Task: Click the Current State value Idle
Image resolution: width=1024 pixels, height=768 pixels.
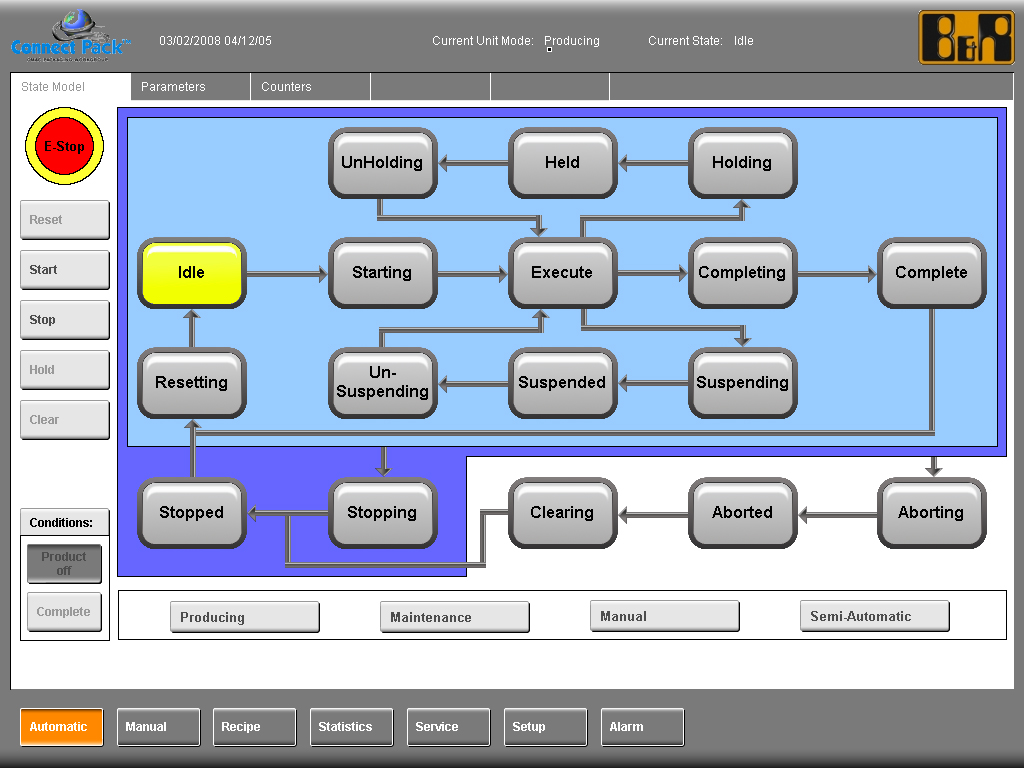Action: 744,40
